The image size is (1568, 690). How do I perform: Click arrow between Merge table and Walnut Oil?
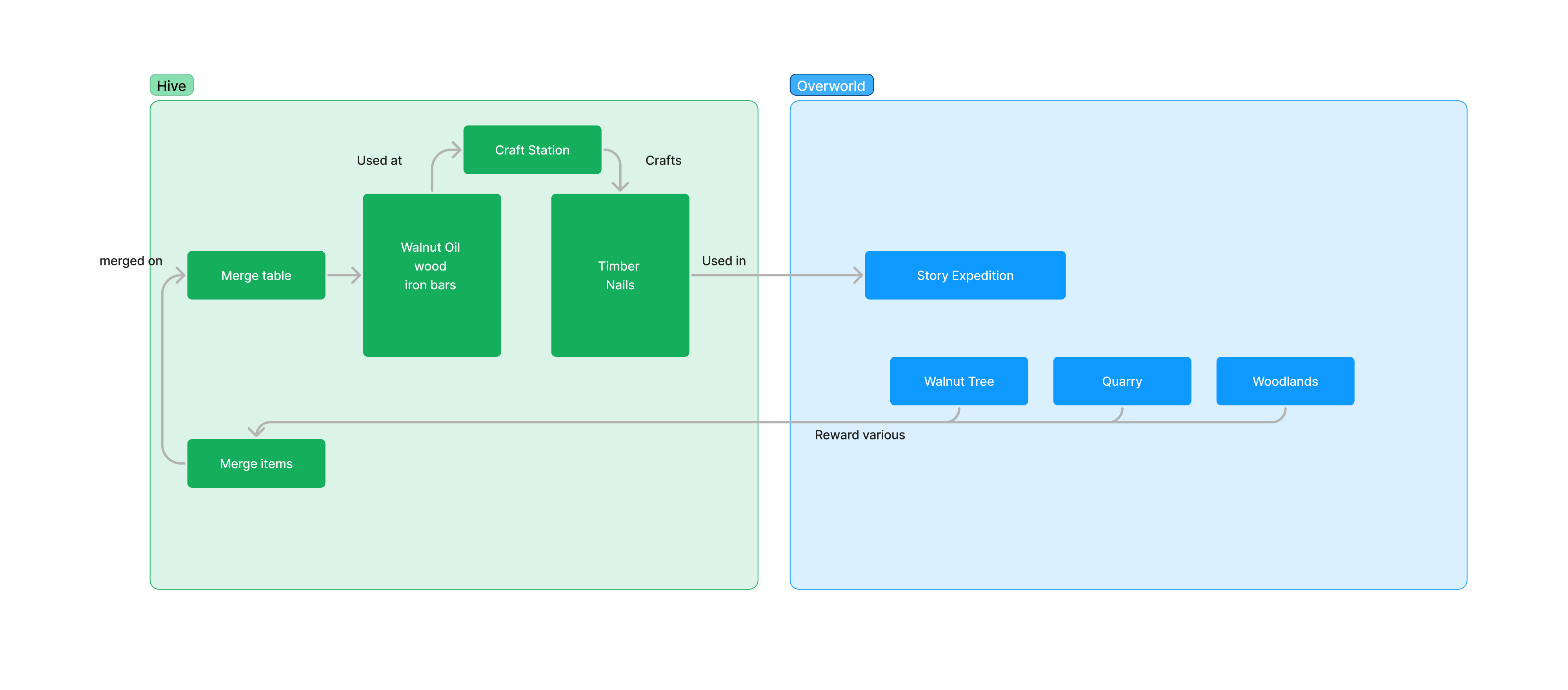[x=344, y=275]
